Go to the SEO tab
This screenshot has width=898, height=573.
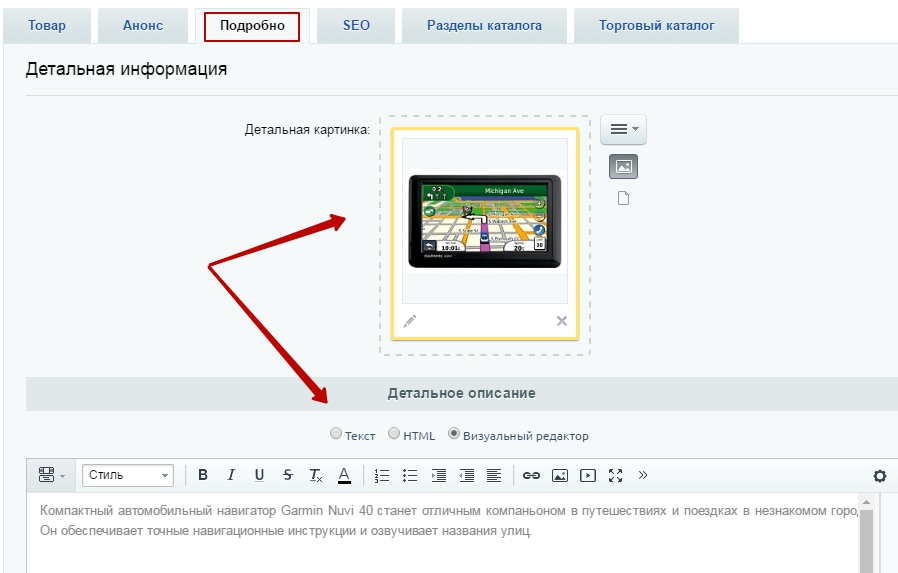click(x=356, y=26)
